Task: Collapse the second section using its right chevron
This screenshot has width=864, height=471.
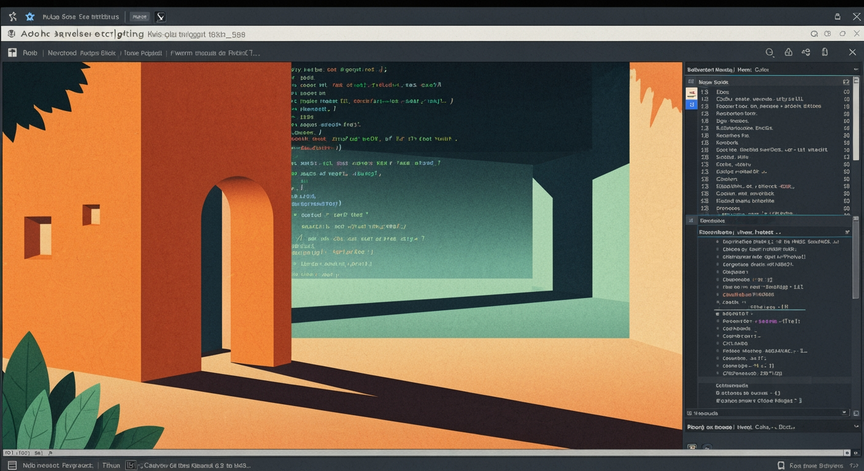Action: (x=847, y=232)
